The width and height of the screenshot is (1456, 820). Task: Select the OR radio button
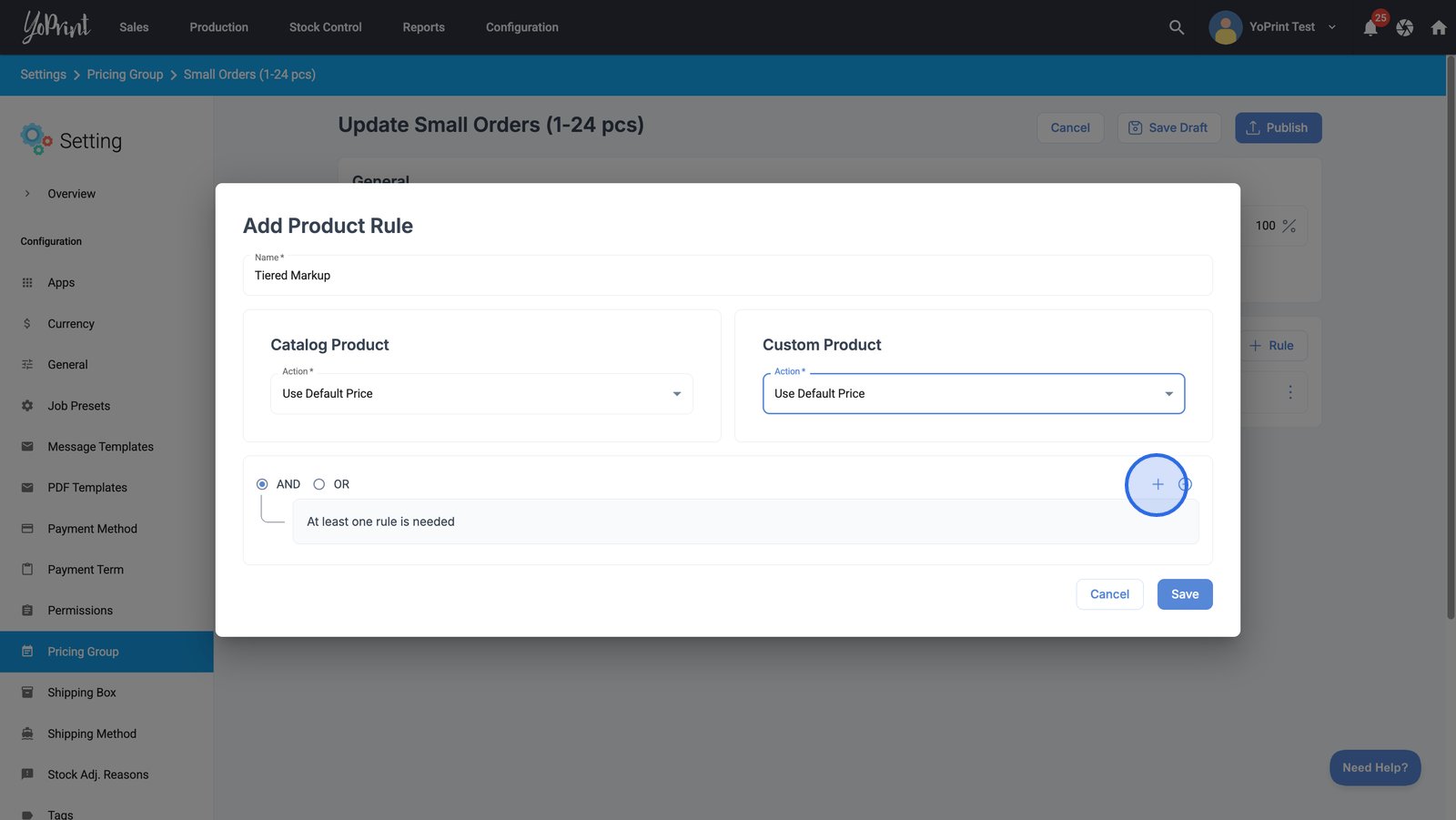pyautogui.click(x=319, y=484)
